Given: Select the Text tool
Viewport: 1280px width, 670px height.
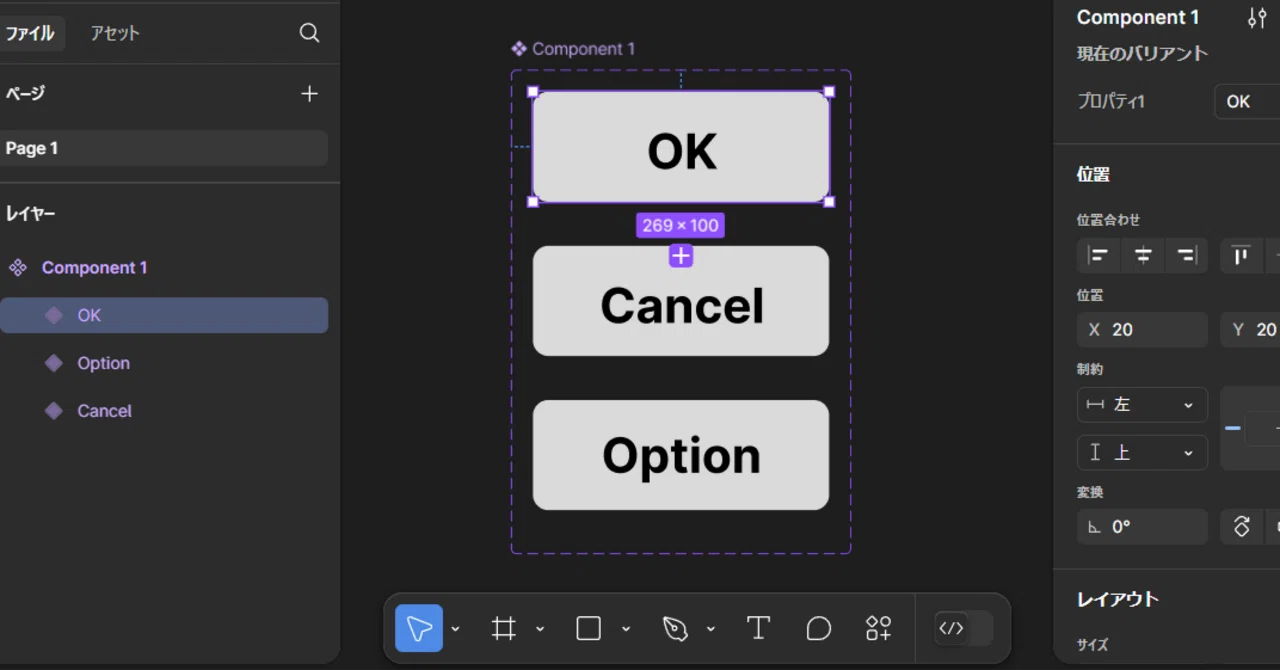Looking at the screenshot, I should click(758, 628).
